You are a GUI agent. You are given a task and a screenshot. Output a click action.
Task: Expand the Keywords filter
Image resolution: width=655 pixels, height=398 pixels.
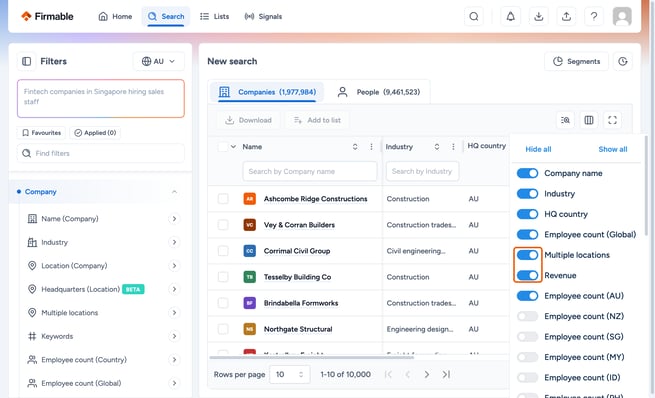(174, 336)
